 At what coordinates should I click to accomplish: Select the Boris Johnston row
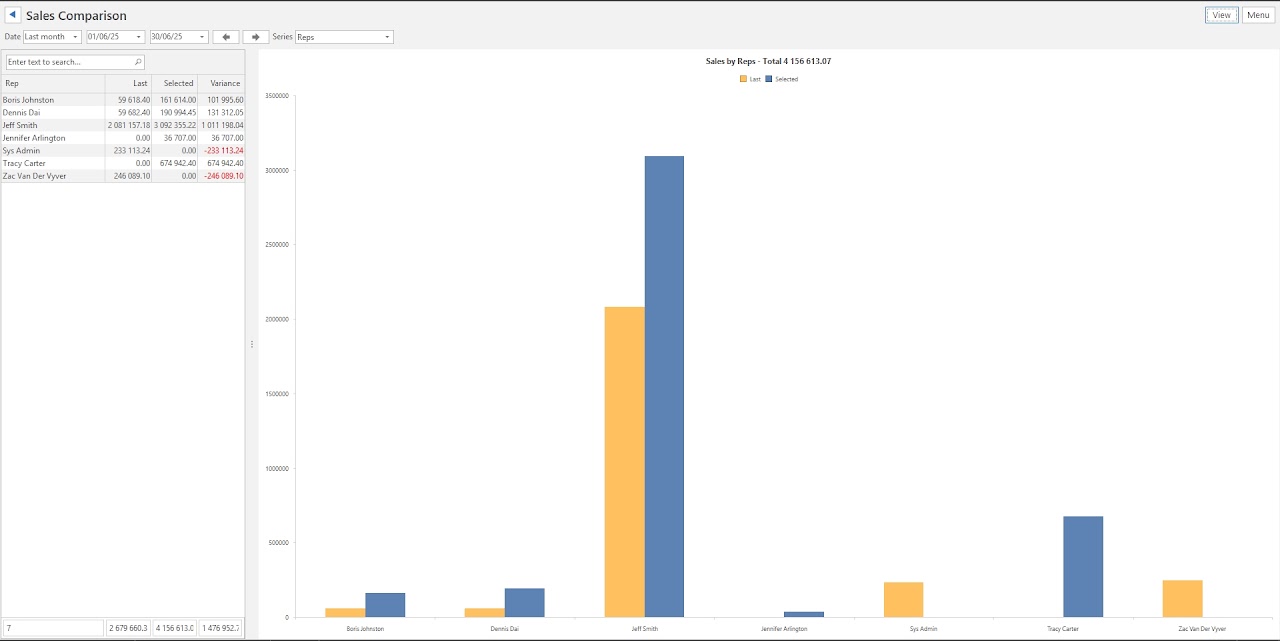pyautogui.click(x=122, y=100)
